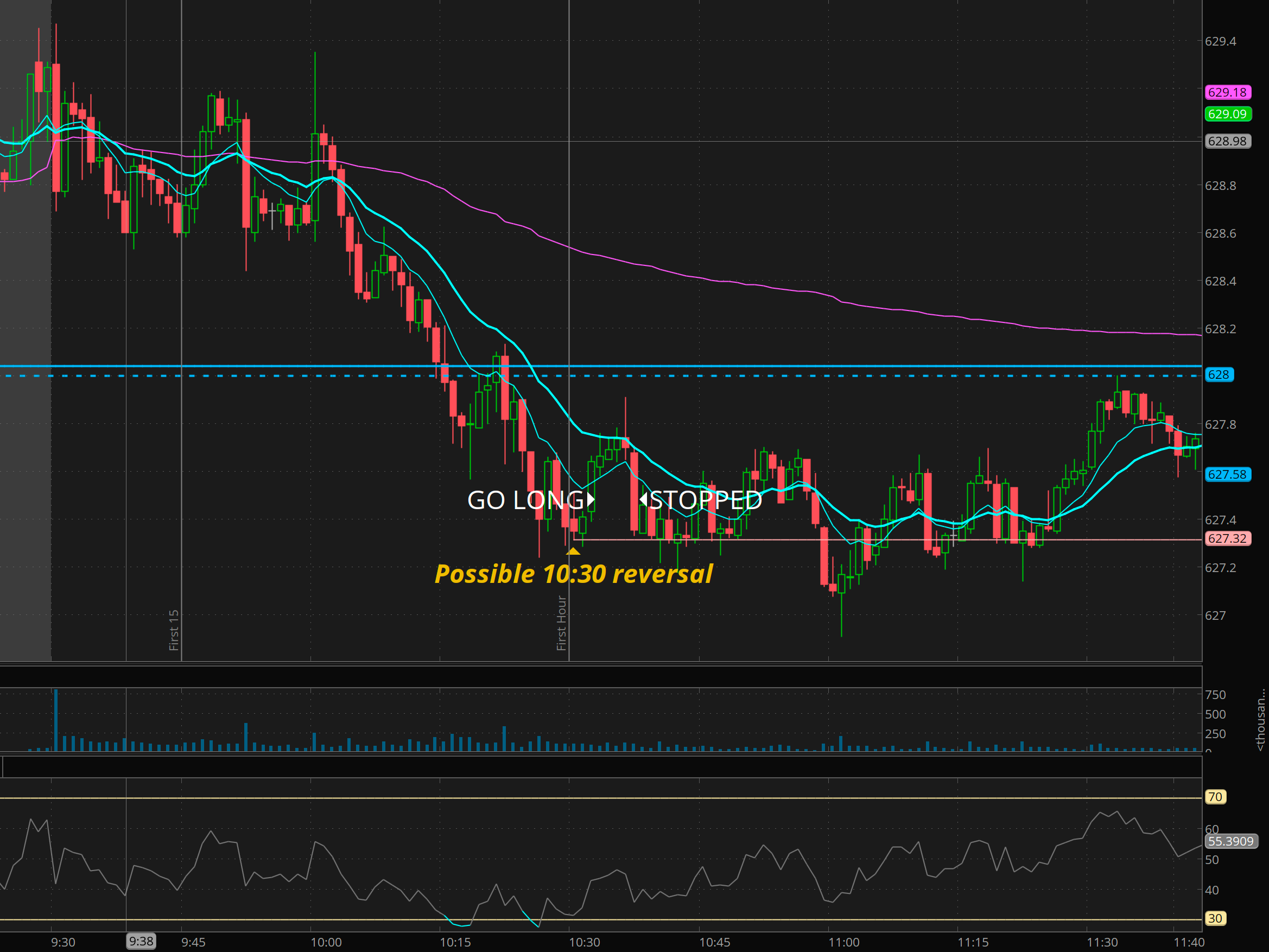The height and width of the screenshot is (952, 1269).
Task: Select the First 15 vertical line label
Action: click(x=174, y=630)
